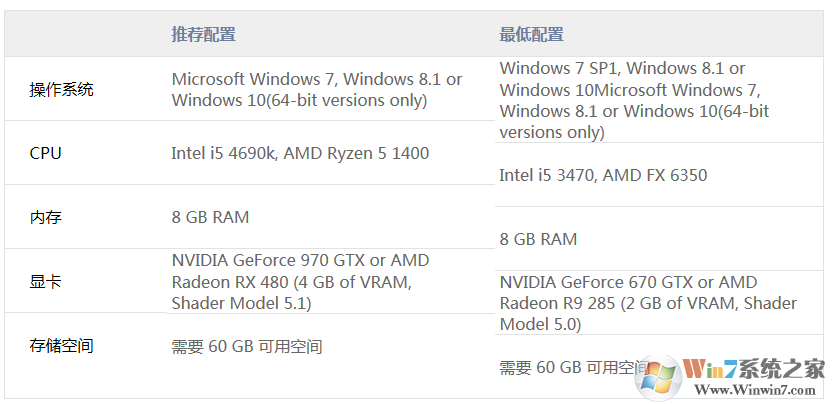The height and width of the screenshot is (404, 832).
Task: Select the 内存 row label
Action: 46,217
